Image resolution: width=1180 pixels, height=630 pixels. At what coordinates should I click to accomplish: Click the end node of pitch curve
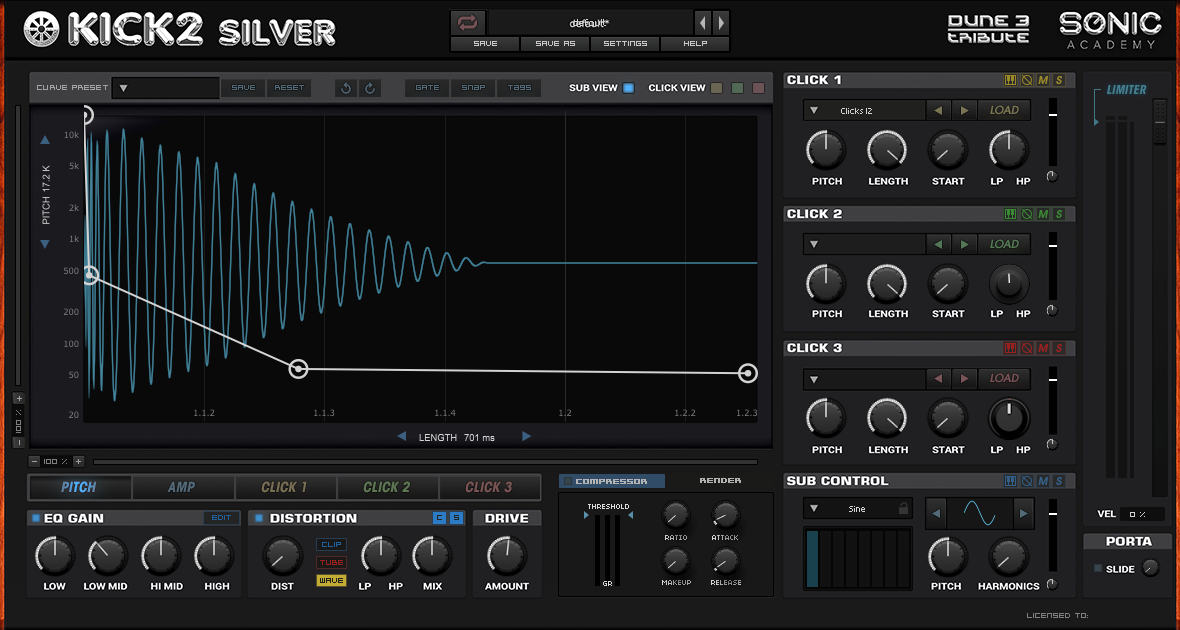click(747, 373)
